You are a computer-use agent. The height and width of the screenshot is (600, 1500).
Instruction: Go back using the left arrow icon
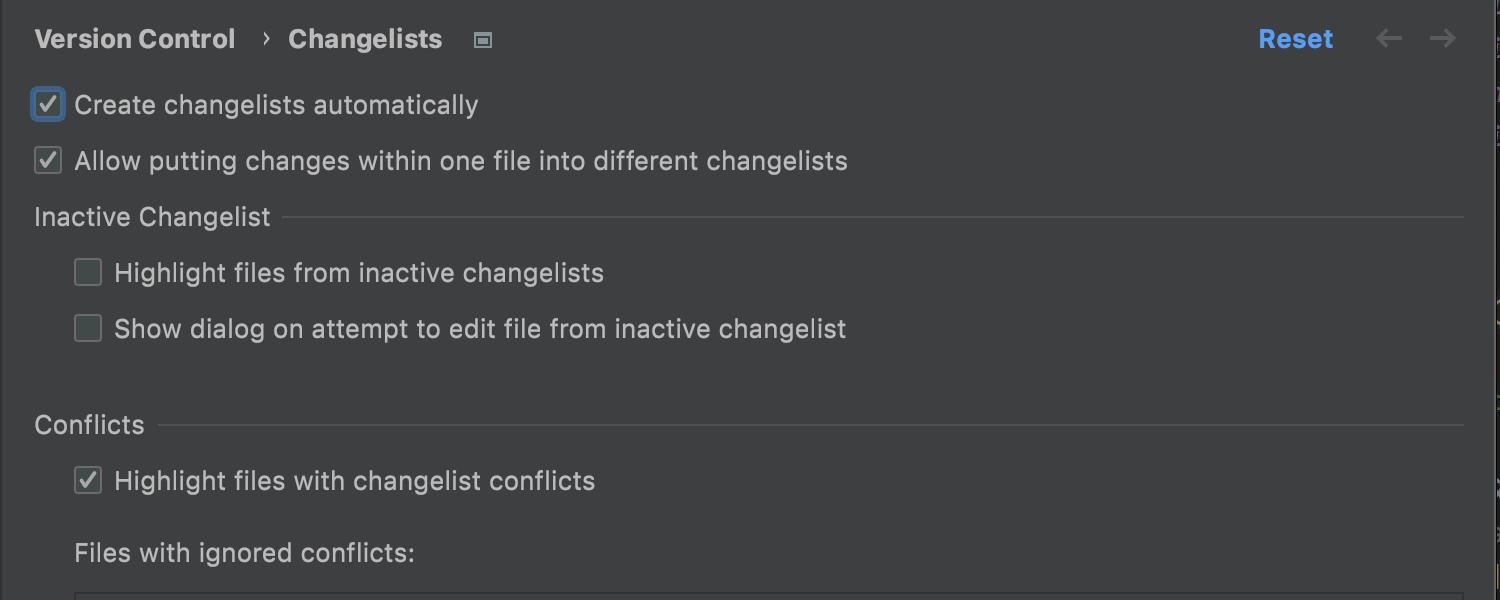1389,39
